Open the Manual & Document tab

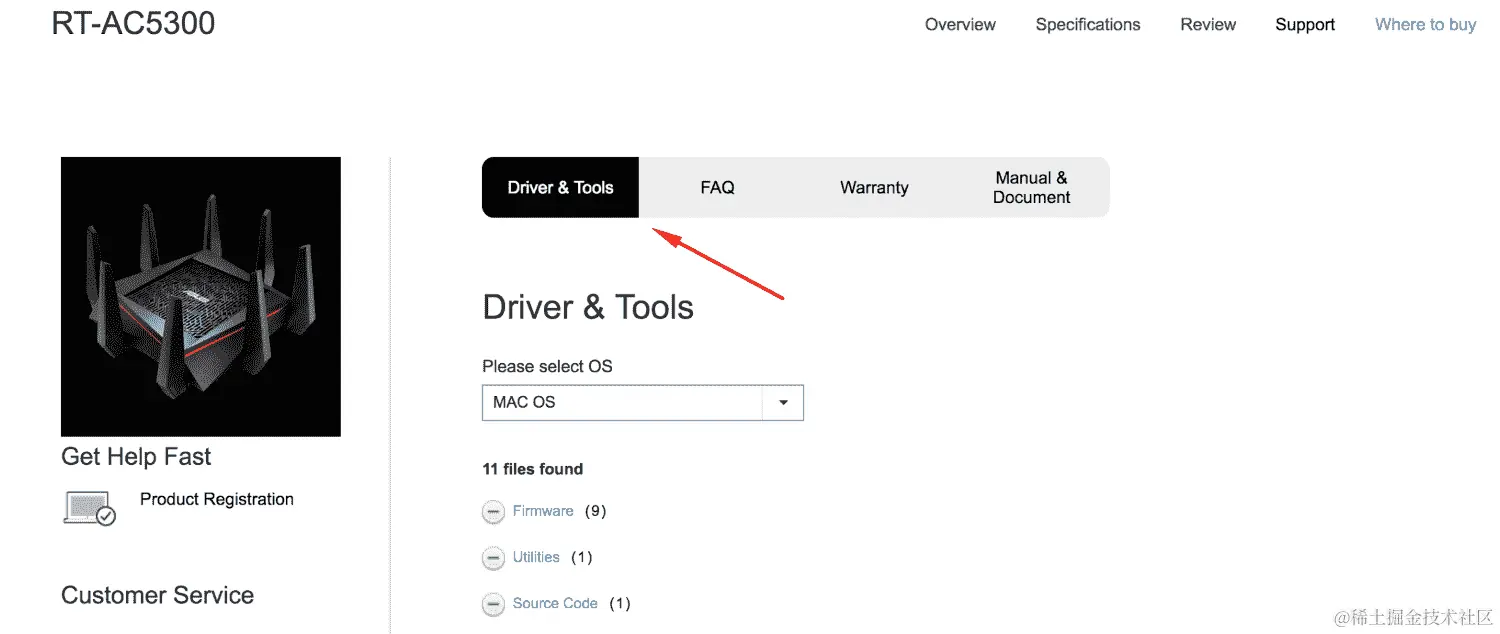(1031, 187)
